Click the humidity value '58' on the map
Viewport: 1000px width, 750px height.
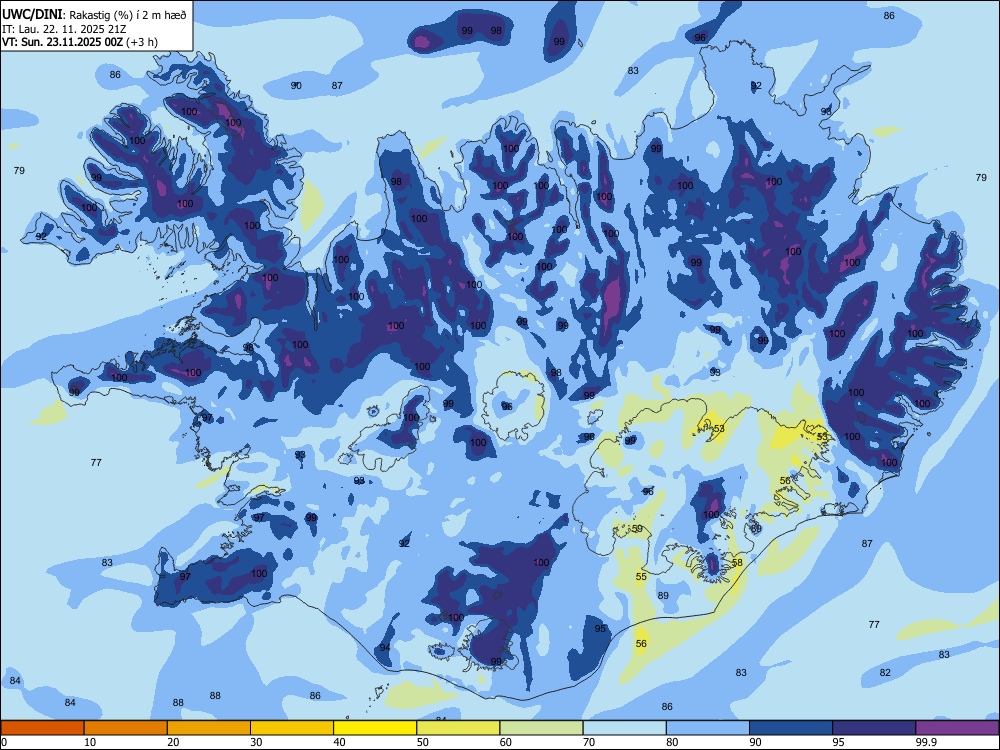pyautogui.click(x=737, y=562)
